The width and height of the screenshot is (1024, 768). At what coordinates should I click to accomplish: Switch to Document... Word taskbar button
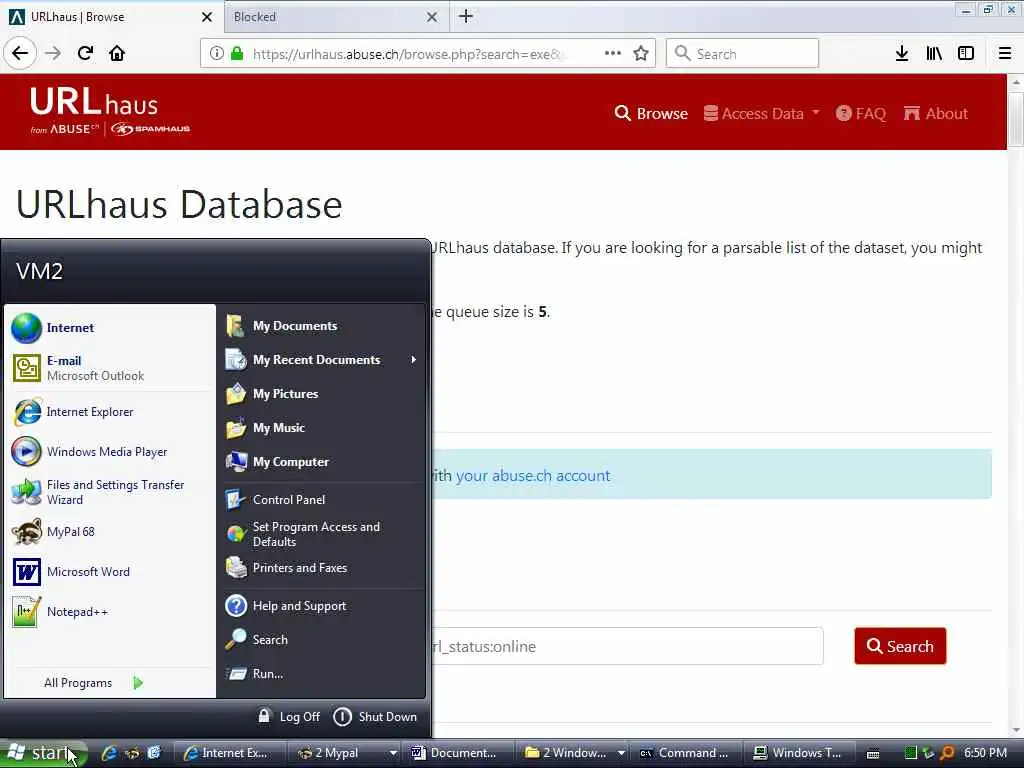pyautogui.click(x=458, y=753)
